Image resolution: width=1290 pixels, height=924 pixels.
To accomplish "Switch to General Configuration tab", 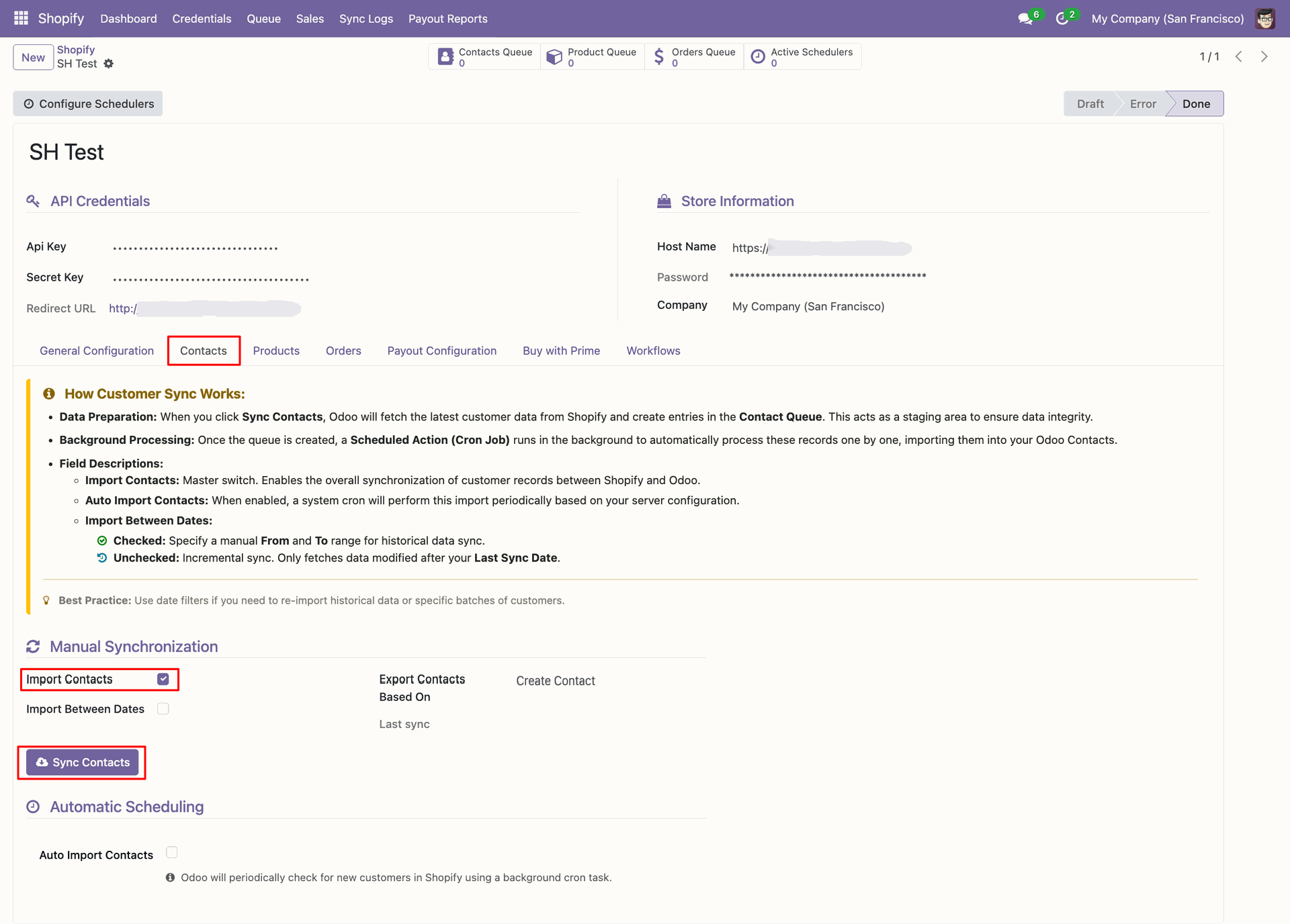I will click(97, 351).
